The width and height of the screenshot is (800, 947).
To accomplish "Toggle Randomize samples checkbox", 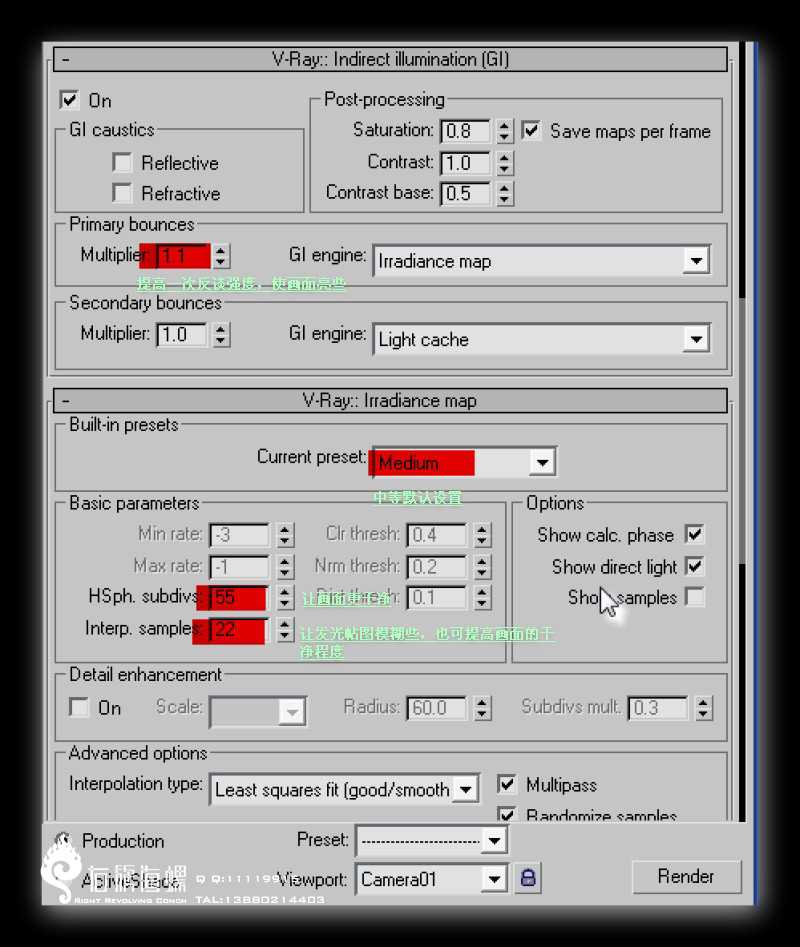I will (507, 814).
